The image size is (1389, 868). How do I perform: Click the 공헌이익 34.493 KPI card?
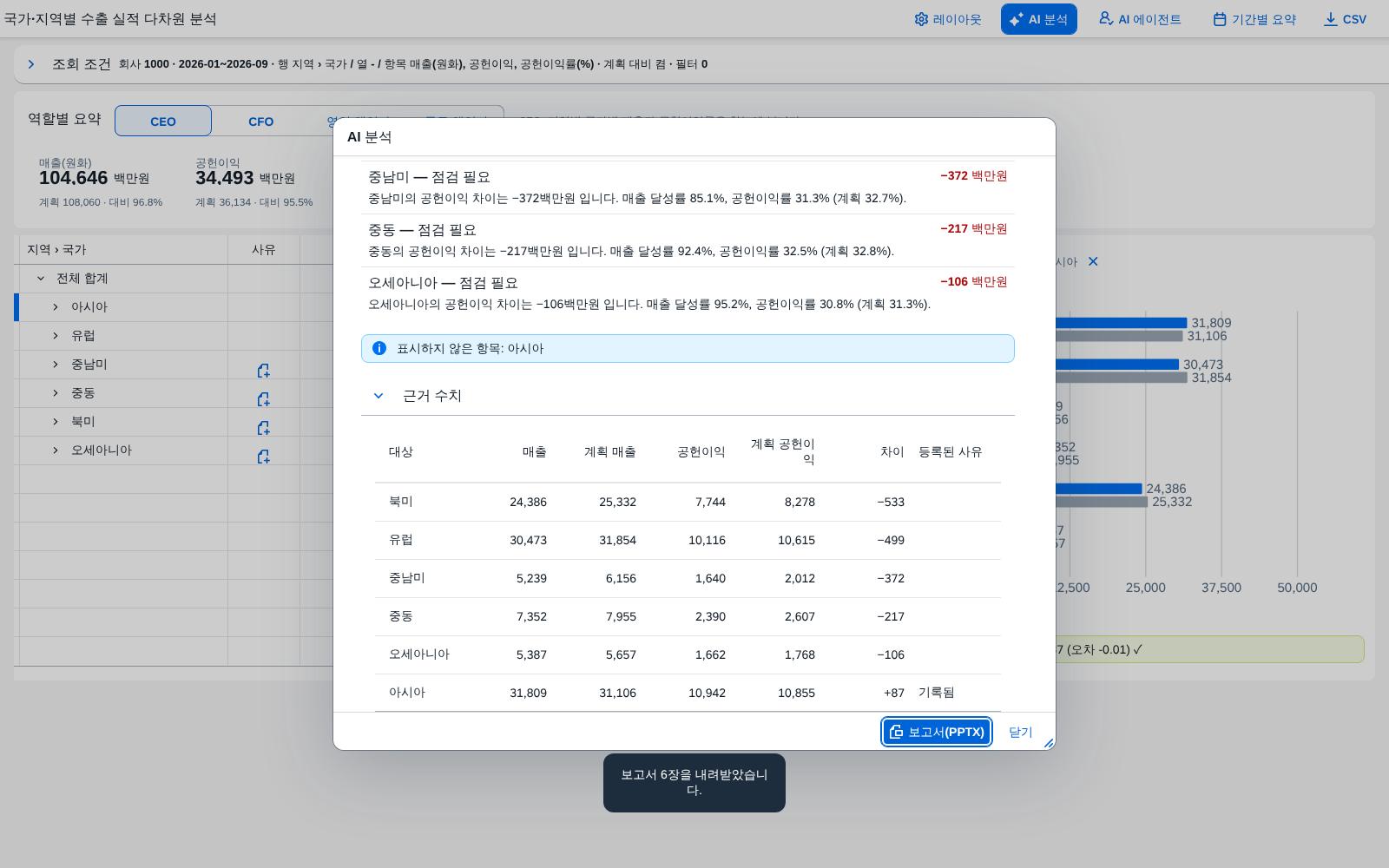tap(254, 182)
